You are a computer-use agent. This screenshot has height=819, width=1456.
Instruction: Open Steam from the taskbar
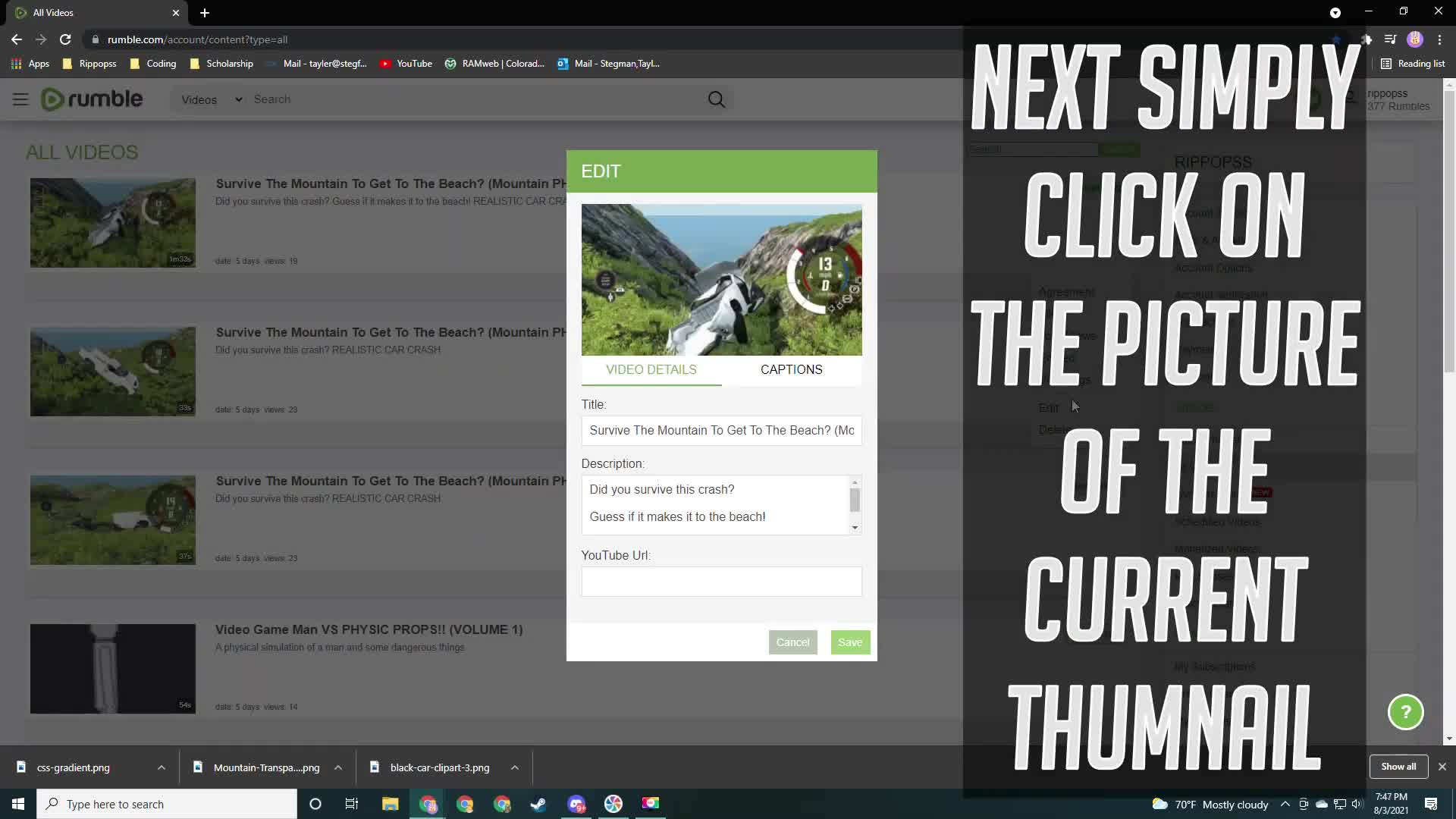click(x=538, y=804)
